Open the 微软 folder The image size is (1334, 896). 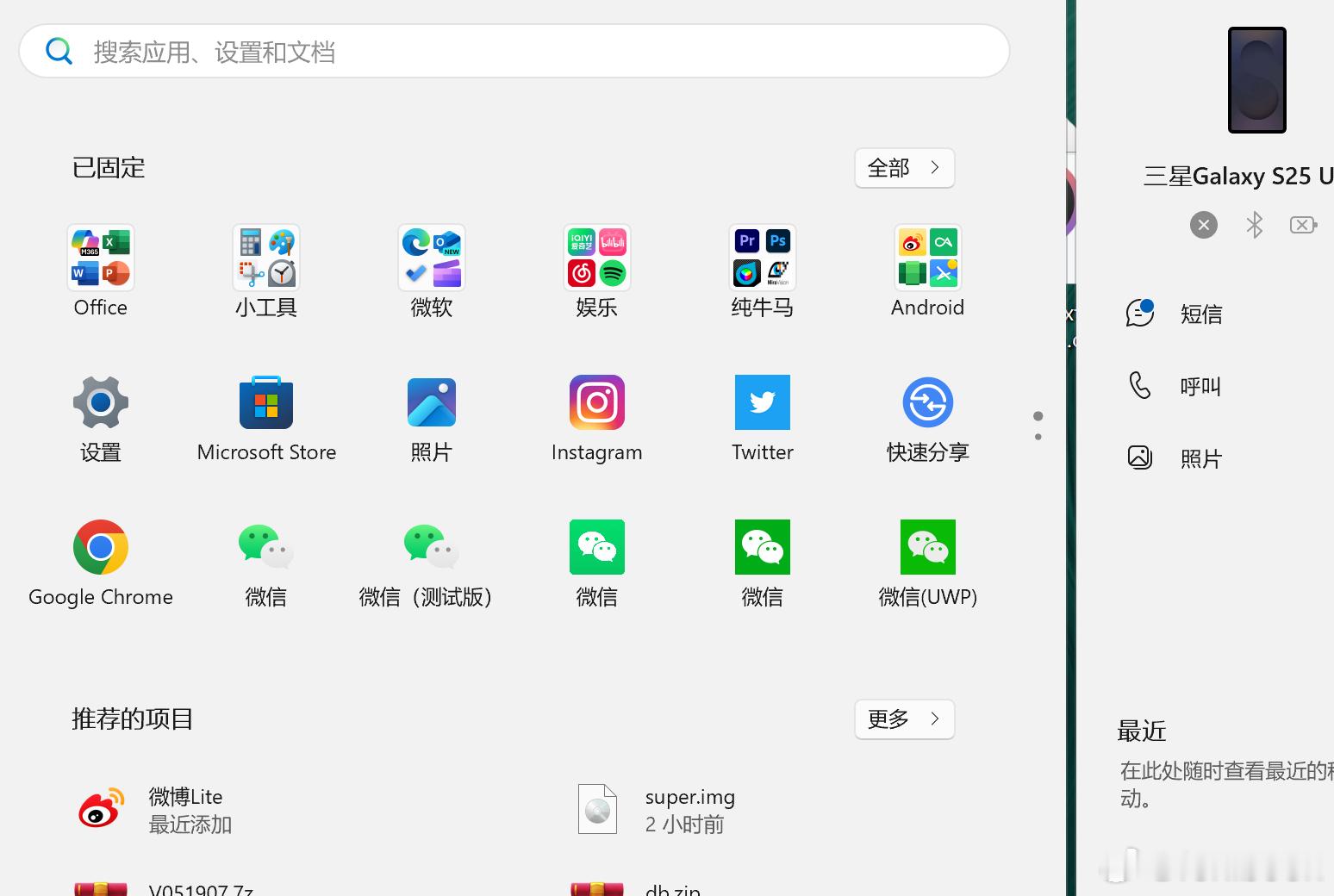(x=432, y=271)
